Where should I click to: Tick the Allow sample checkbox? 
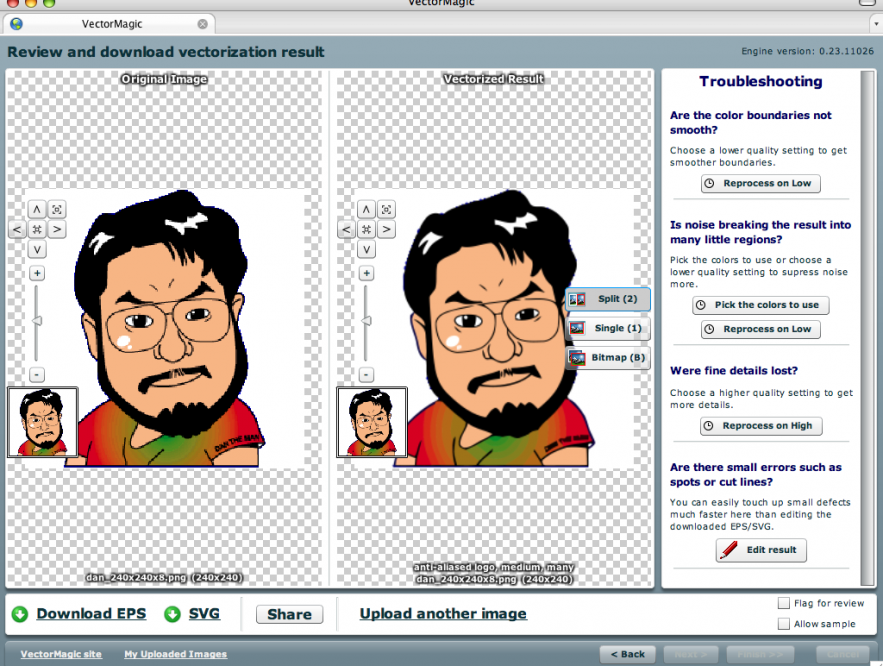pos(783,624)
